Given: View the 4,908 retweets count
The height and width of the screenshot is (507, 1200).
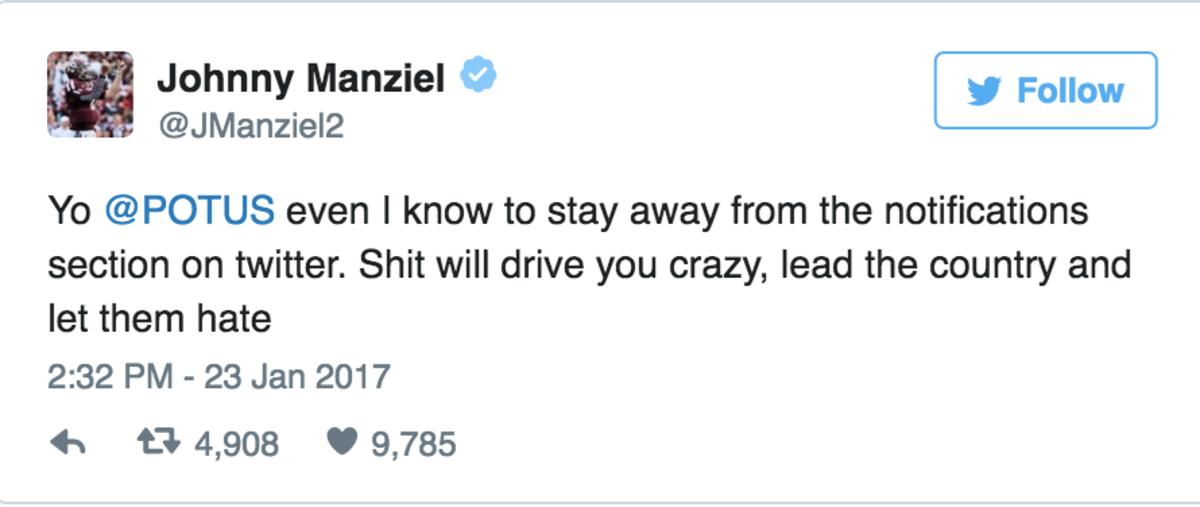Looking at the screenshot, I should pos(237,443).
